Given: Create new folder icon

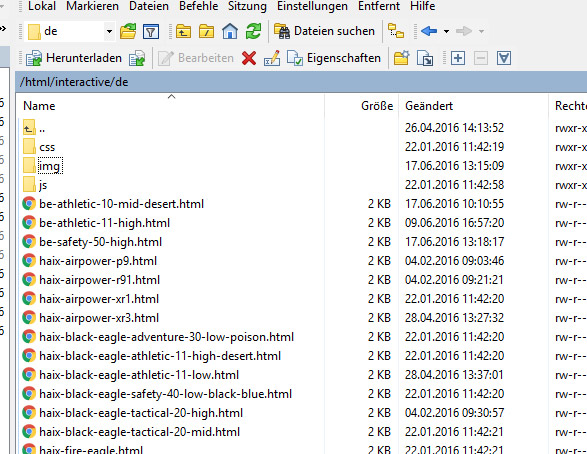Looking at the screenshot, I should pos(401,58).
